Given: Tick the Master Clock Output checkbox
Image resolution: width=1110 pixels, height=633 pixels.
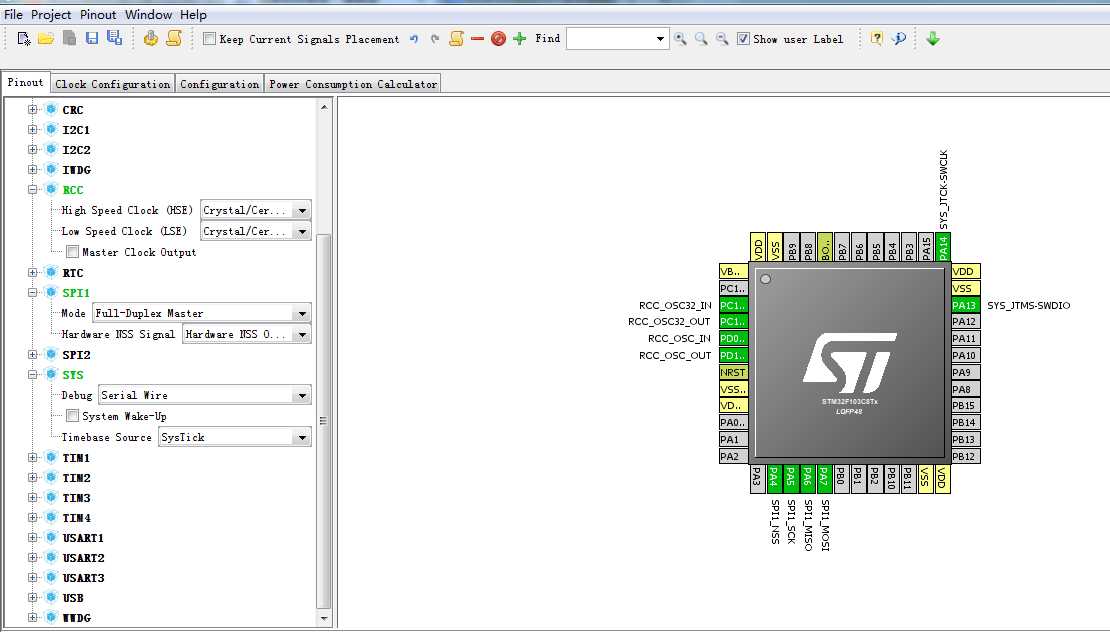Looking at the screenshot, I should 72,252.
